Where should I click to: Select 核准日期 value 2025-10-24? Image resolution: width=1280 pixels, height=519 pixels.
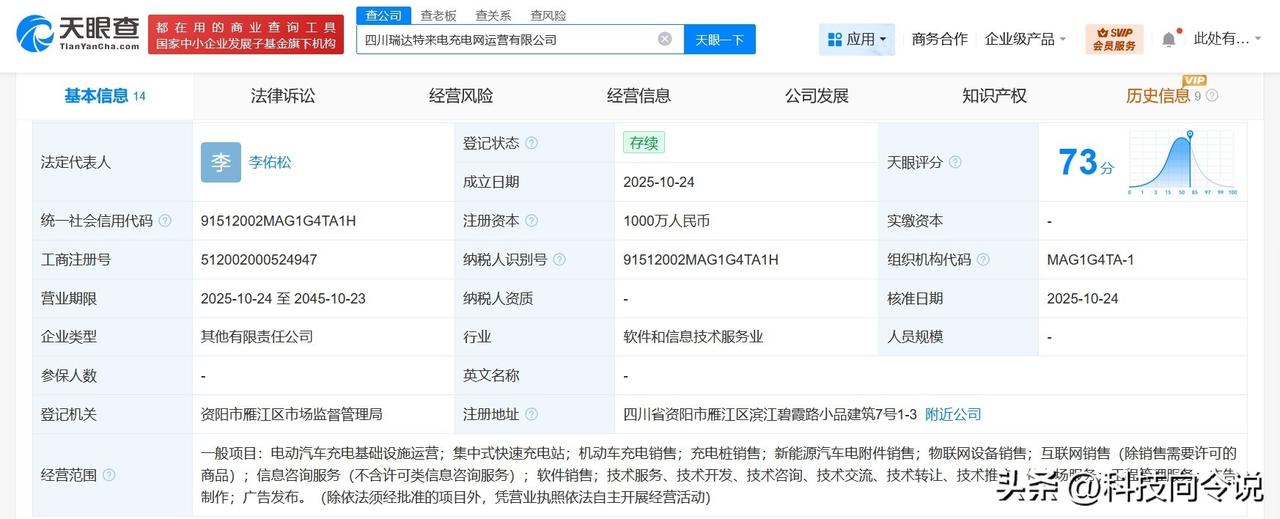tap(1082, 298)
